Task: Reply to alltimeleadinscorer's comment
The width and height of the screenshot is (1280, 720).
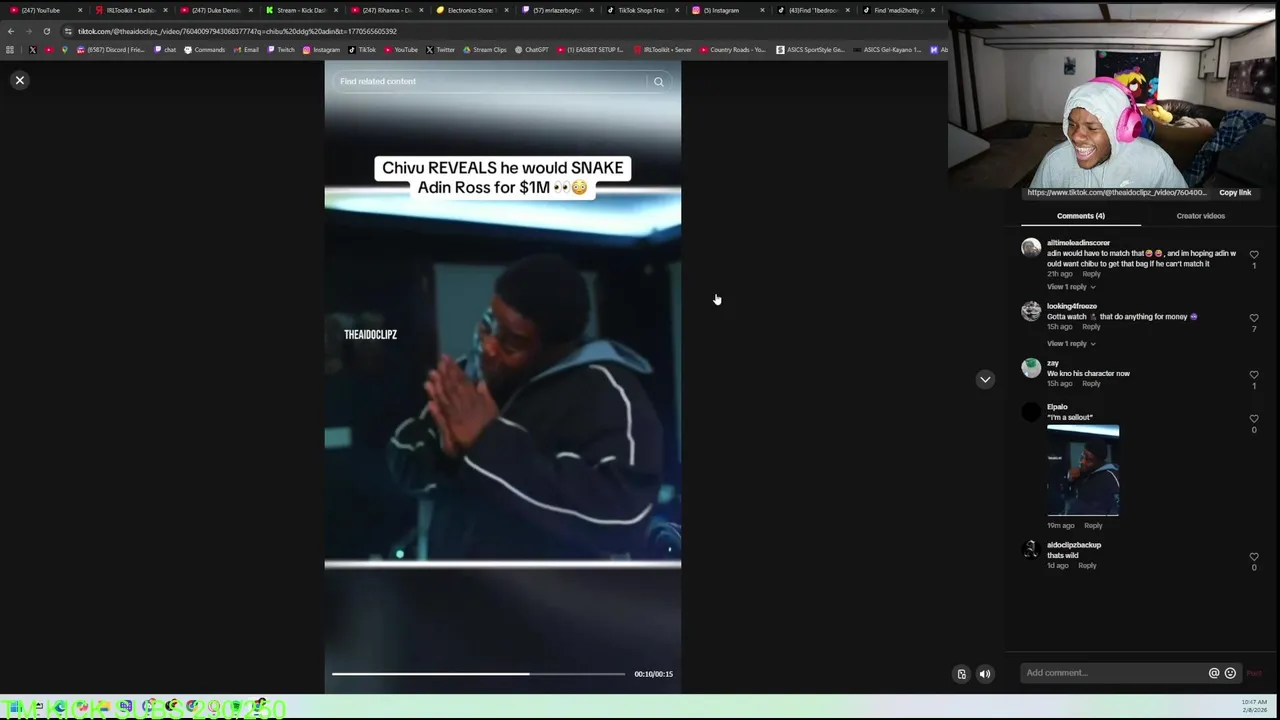Action: 1091,274
